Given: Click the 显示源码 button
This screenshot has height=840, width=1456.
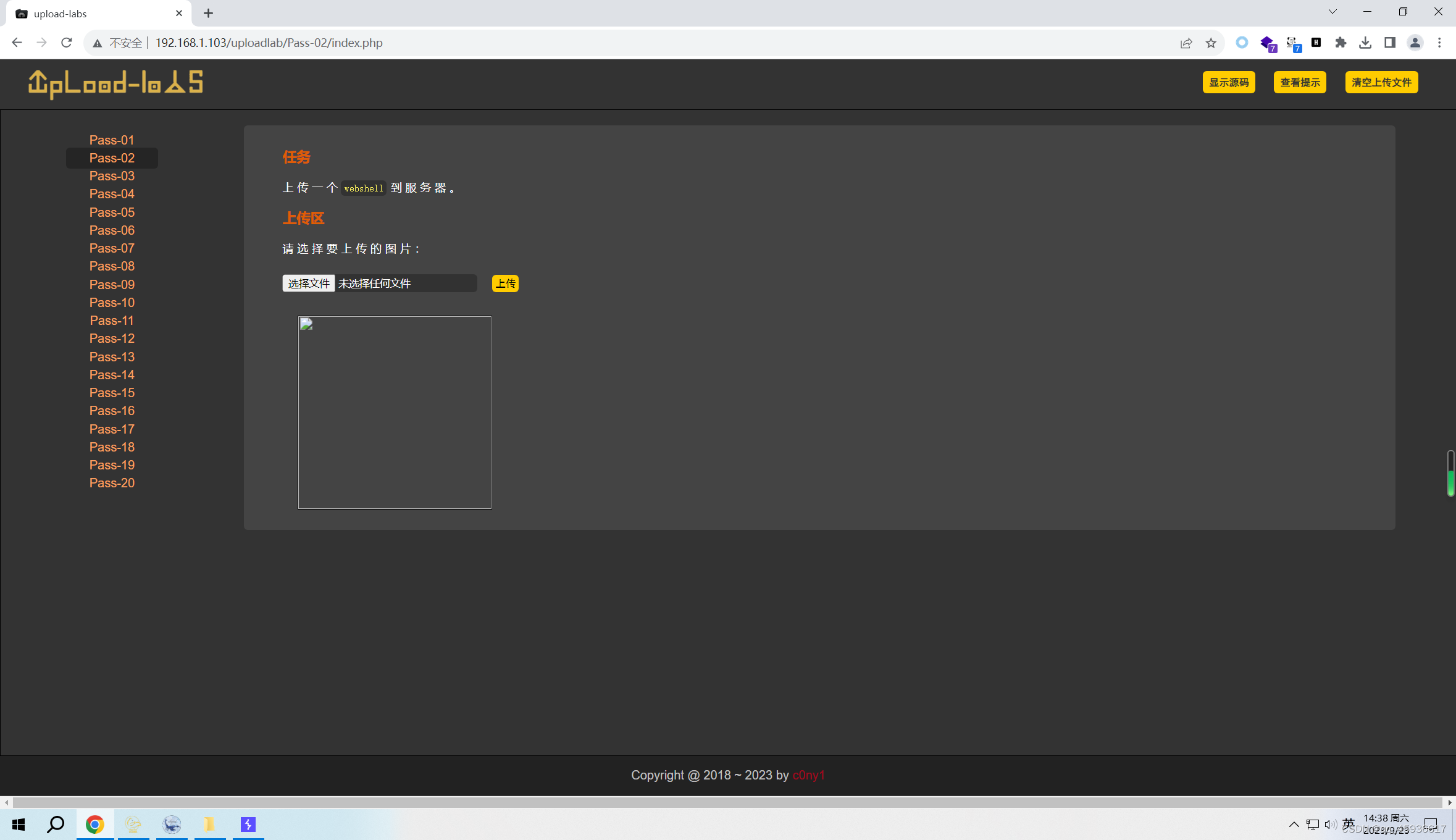Looking at the screenshot, I should [1228, 82].
